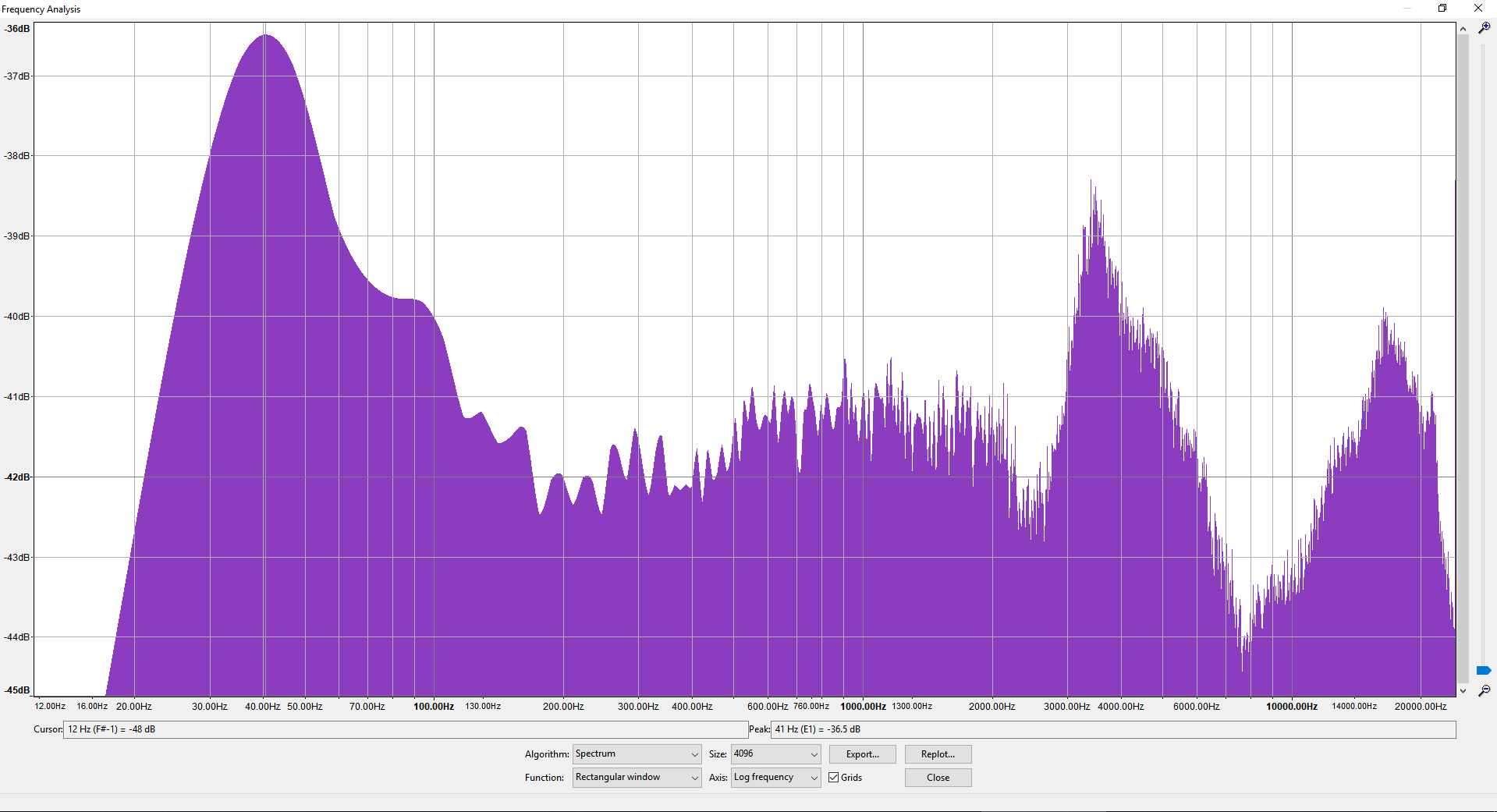Click the zoom out magnifier icon

[x=1484, y=690]
